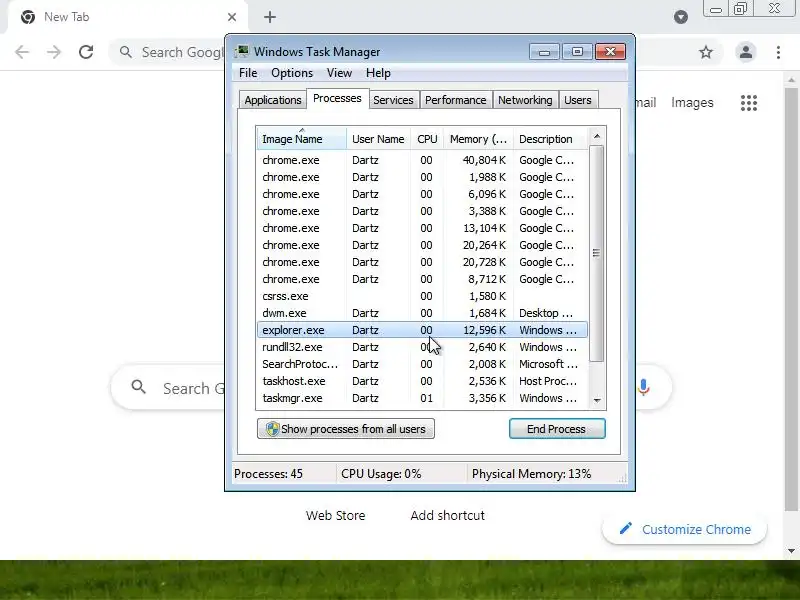Viewport: 800px width, 600px height.
Task: Click Add shortcut on new tab page
Action: tap(447, 515)
